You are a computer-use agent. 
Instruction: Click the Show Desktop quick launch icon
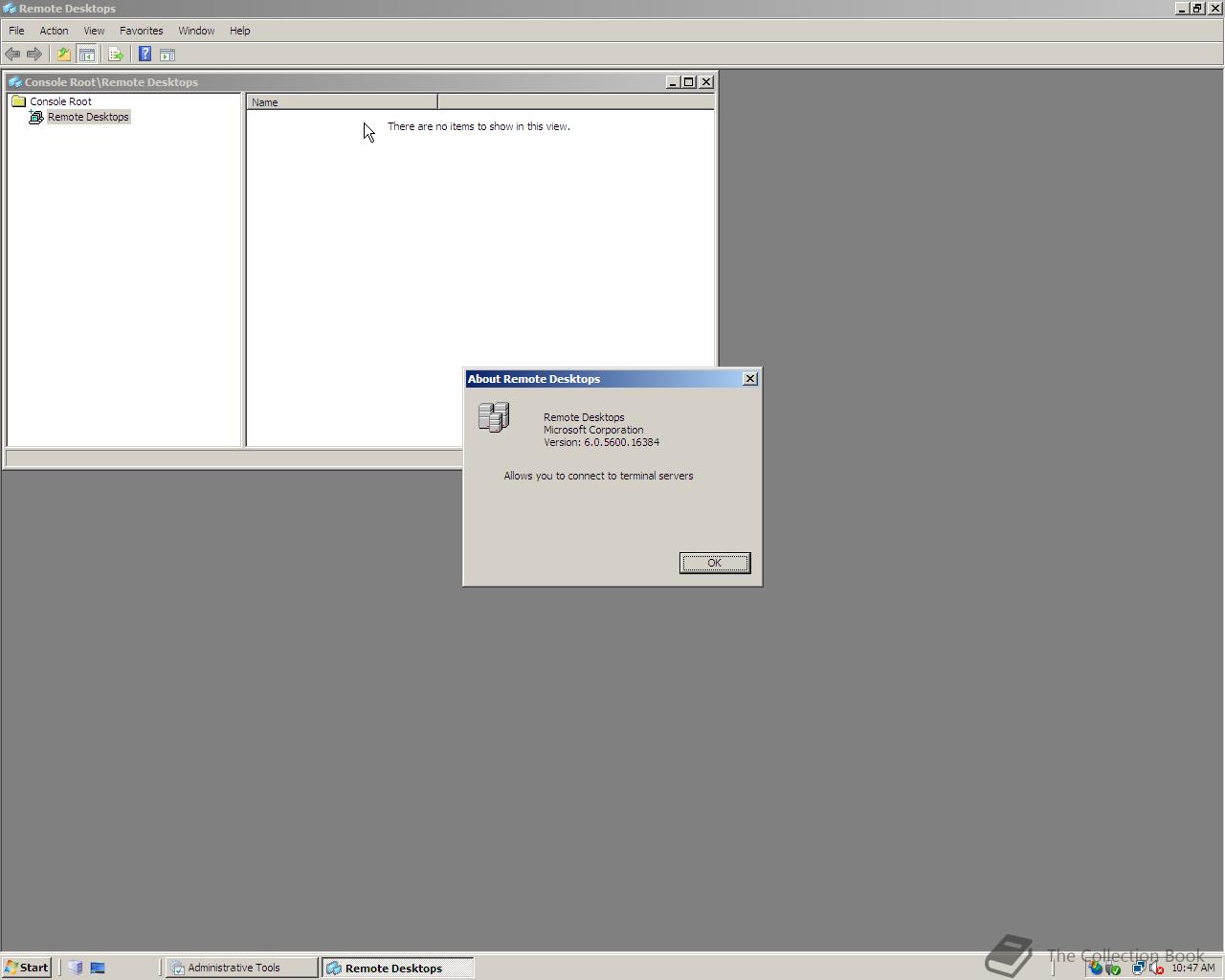[x=98, y=968]
